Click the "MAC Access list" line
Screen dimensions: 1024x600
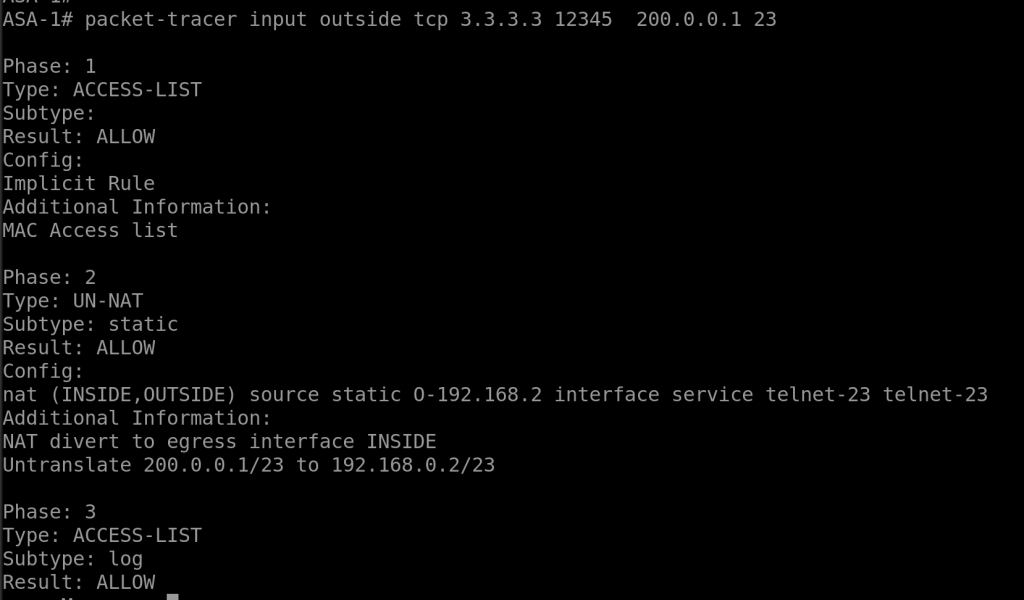(x=90, y=230)
